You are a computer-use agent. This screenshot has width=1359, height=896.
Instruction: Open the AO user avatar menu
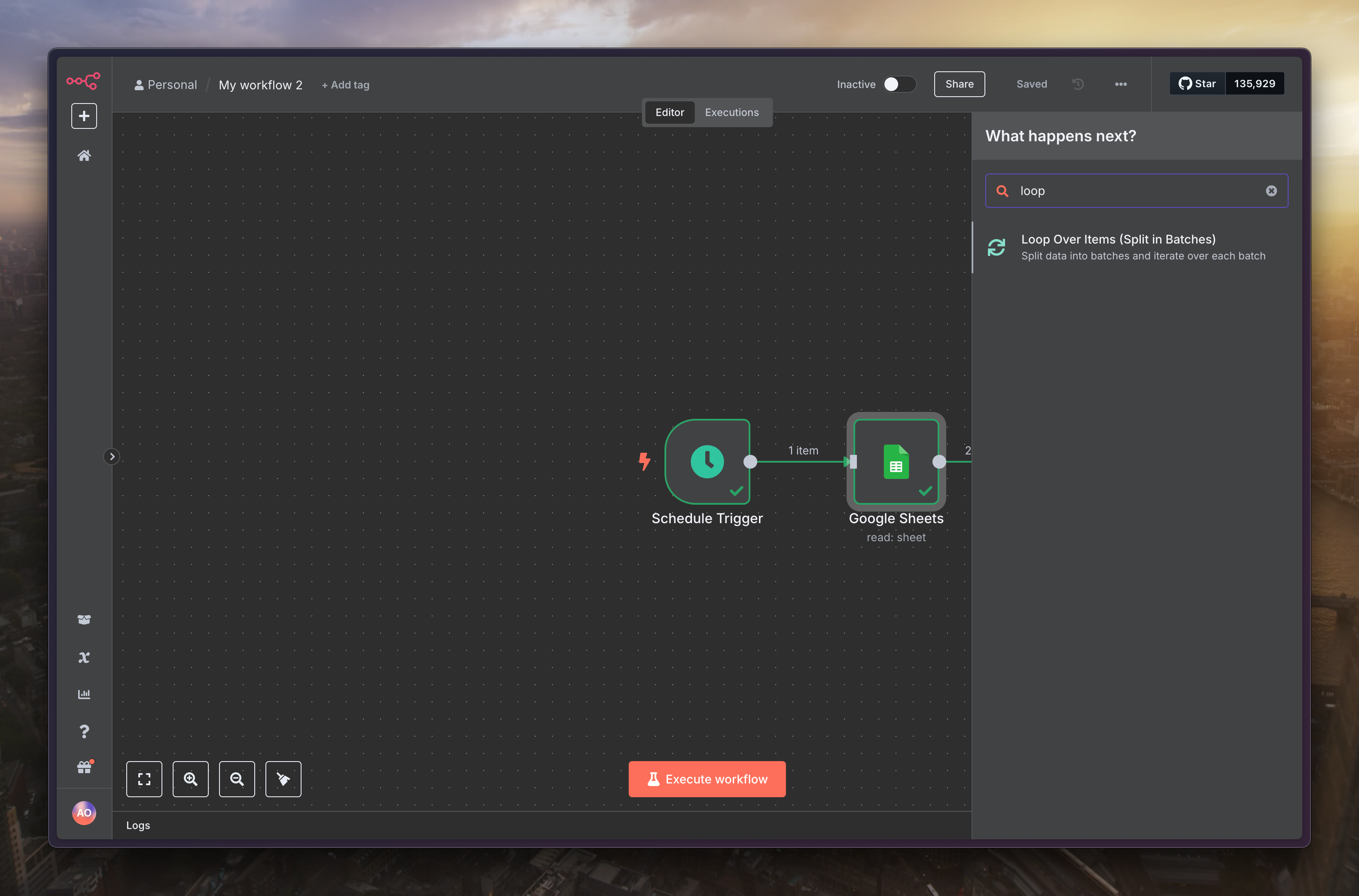coord(84,813)
